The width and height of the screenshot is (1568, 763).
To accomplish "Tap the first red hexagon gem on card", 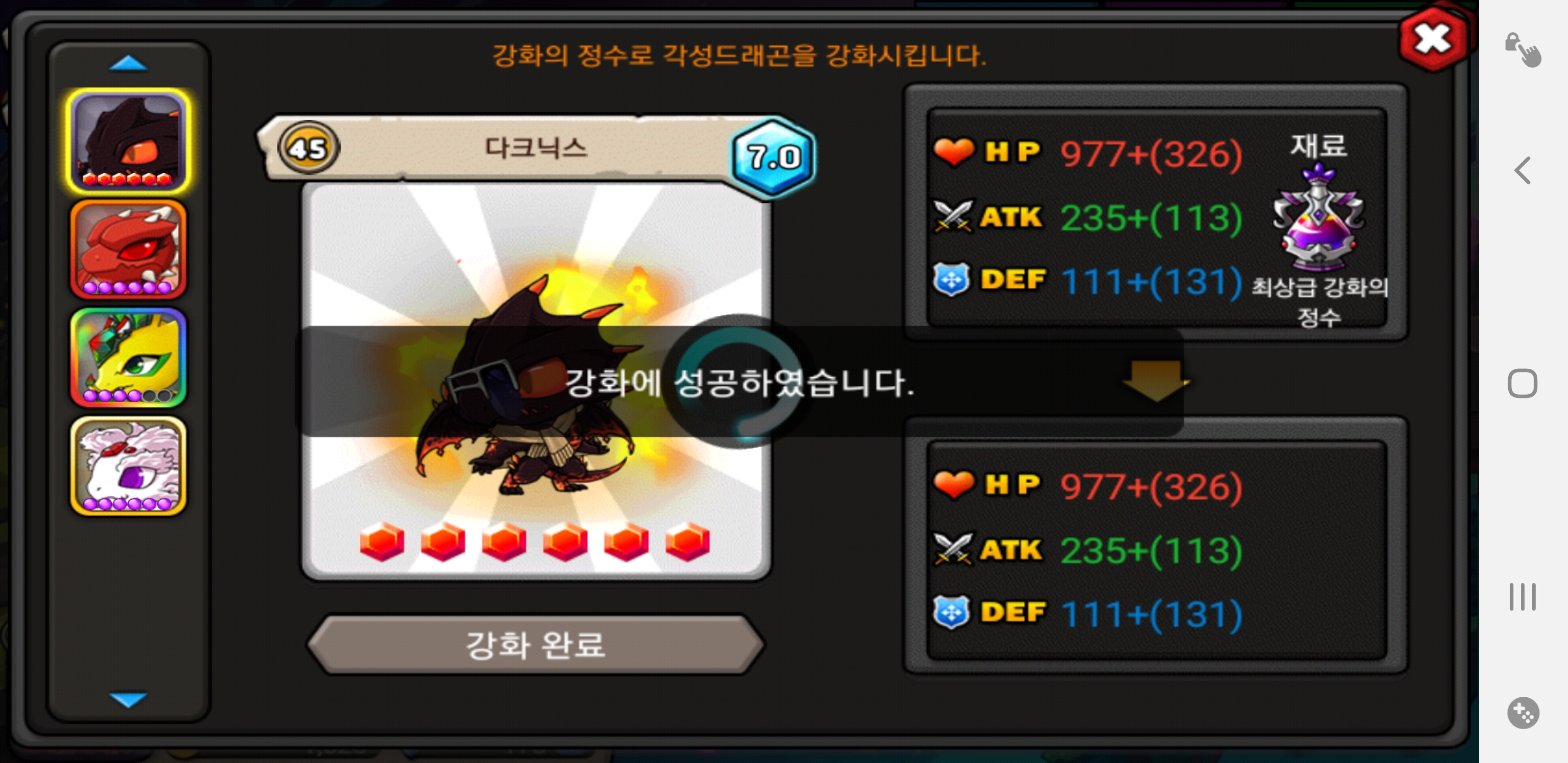I will 381,542.
